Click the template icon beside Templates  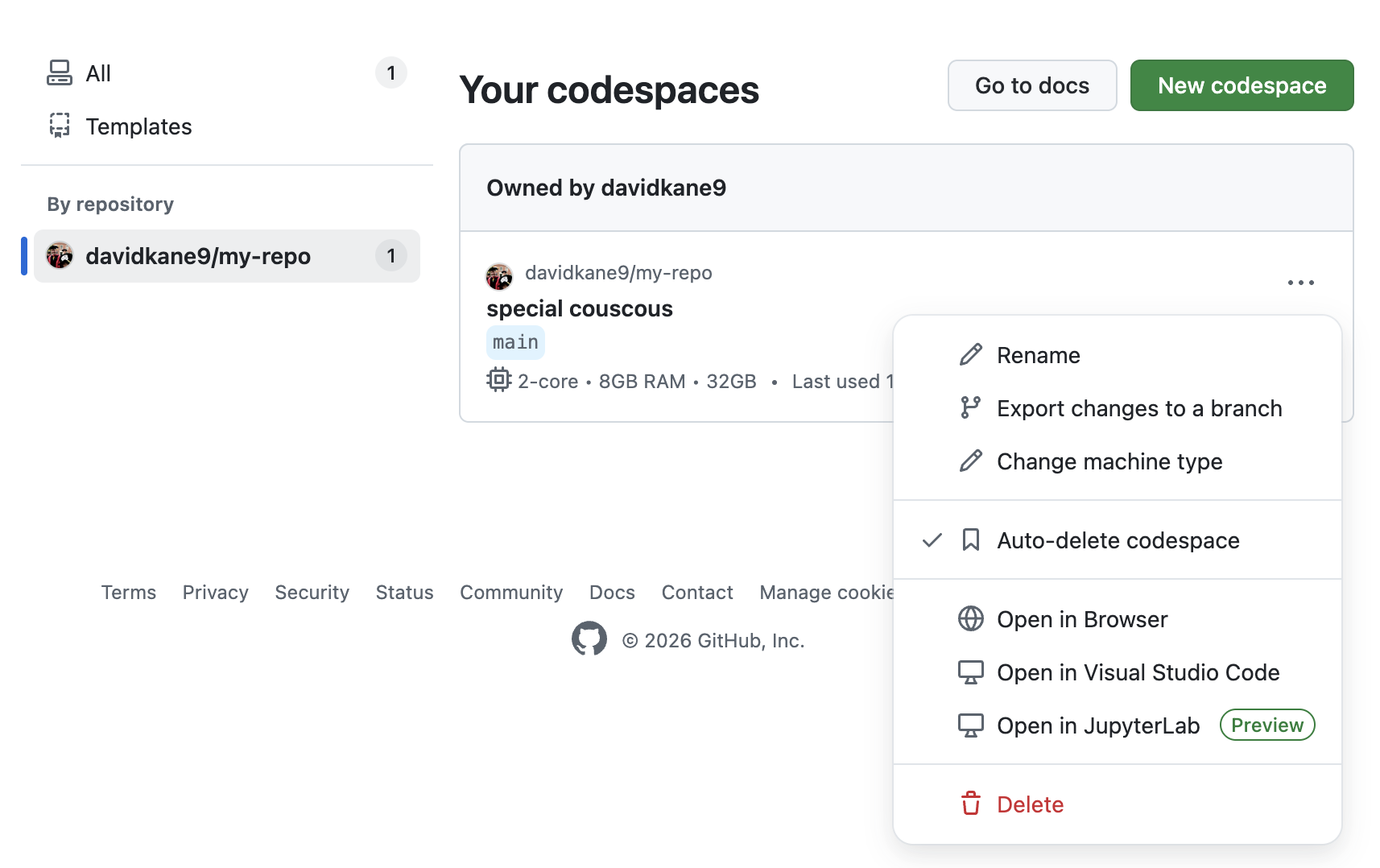pyautogui.click(x=60, y=126)
